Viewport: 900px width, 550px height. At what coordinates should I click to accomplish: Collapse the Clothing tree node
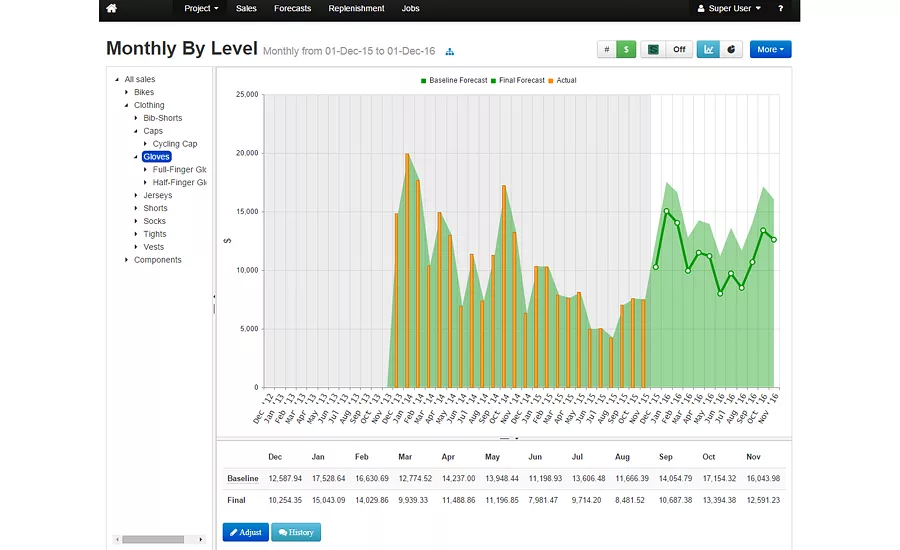click(127, 105)
